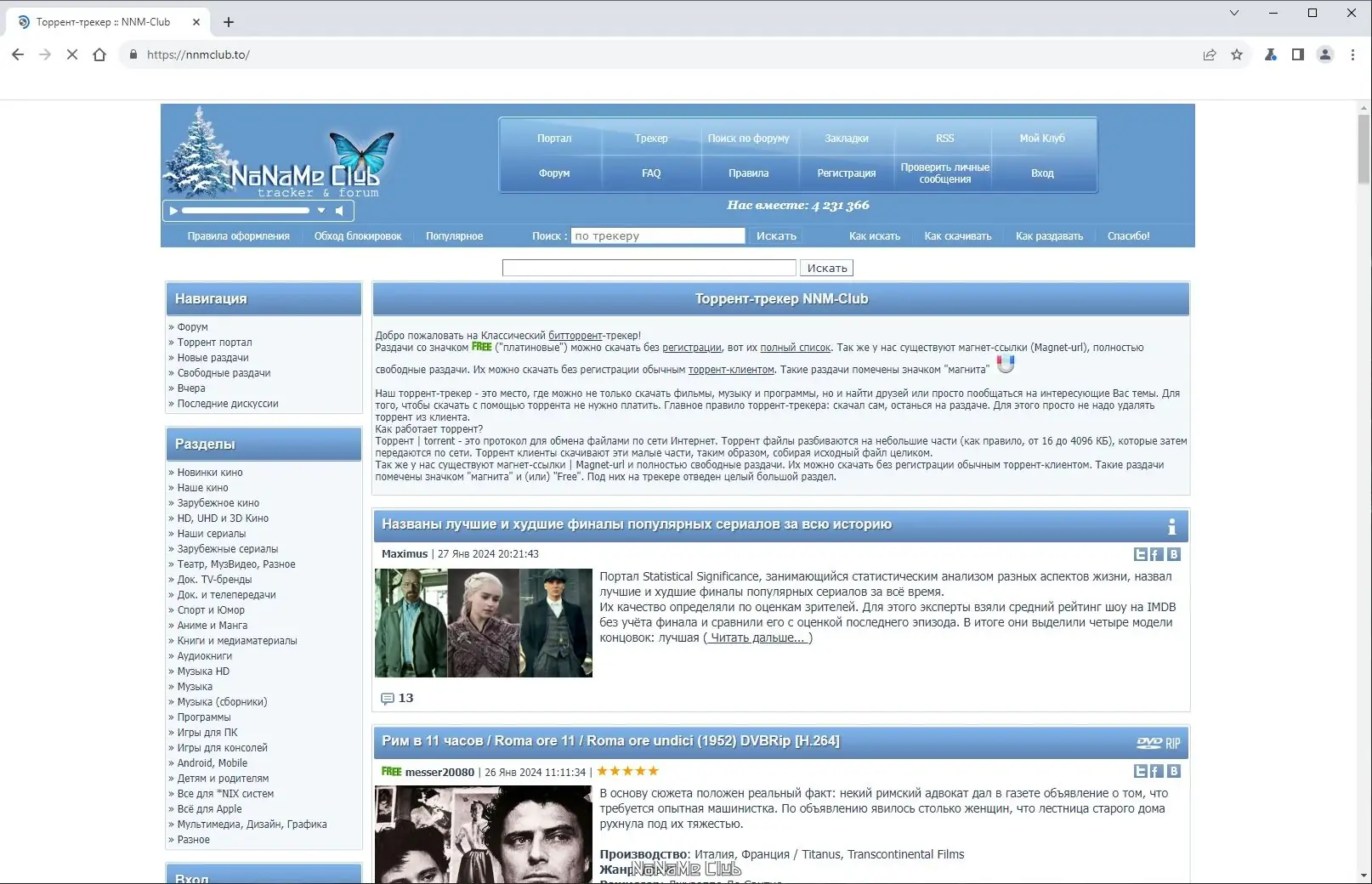Click the FREE badge next to messer20080
1372x884 pixels.
(x=391, y=772)
